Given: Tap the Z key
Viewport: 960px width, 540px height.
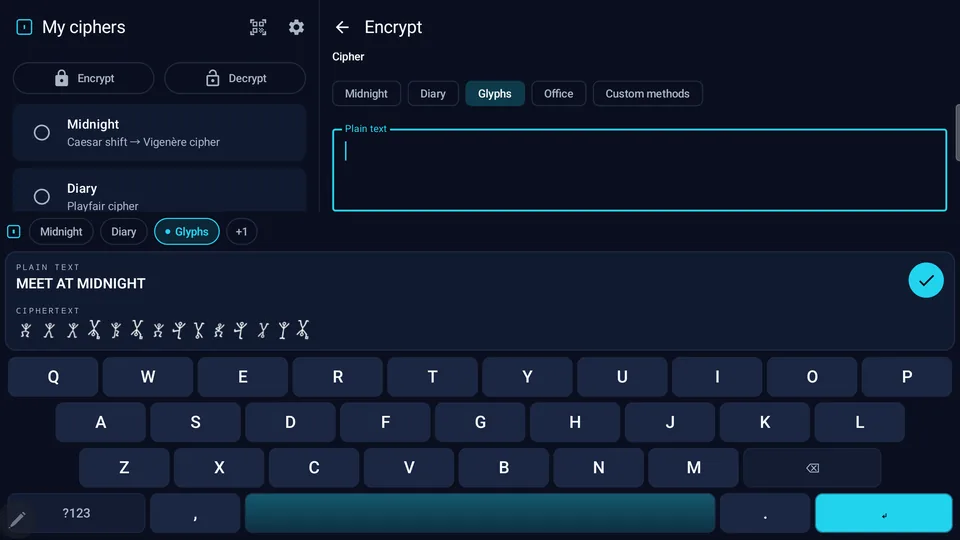Looking at the screenshot, I should [x=124, y=468].
